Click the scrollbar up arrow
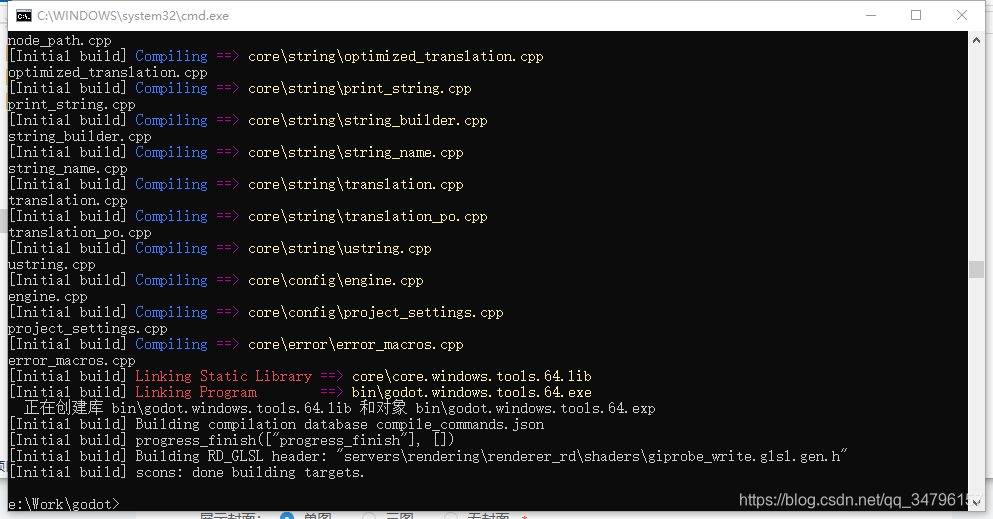The width and height of the screenshot is (993, 519). coord(976,40)
